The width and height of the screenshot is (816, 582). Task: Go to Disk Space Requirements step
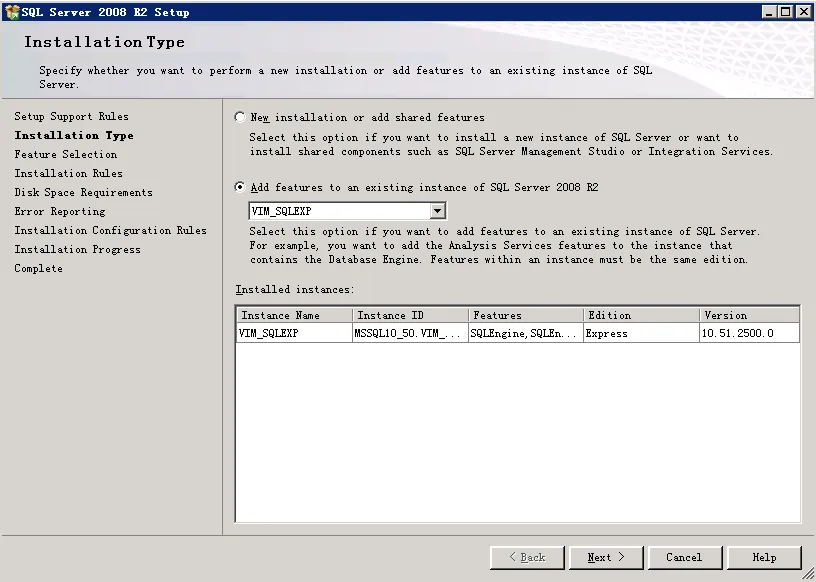pos(83,192)
